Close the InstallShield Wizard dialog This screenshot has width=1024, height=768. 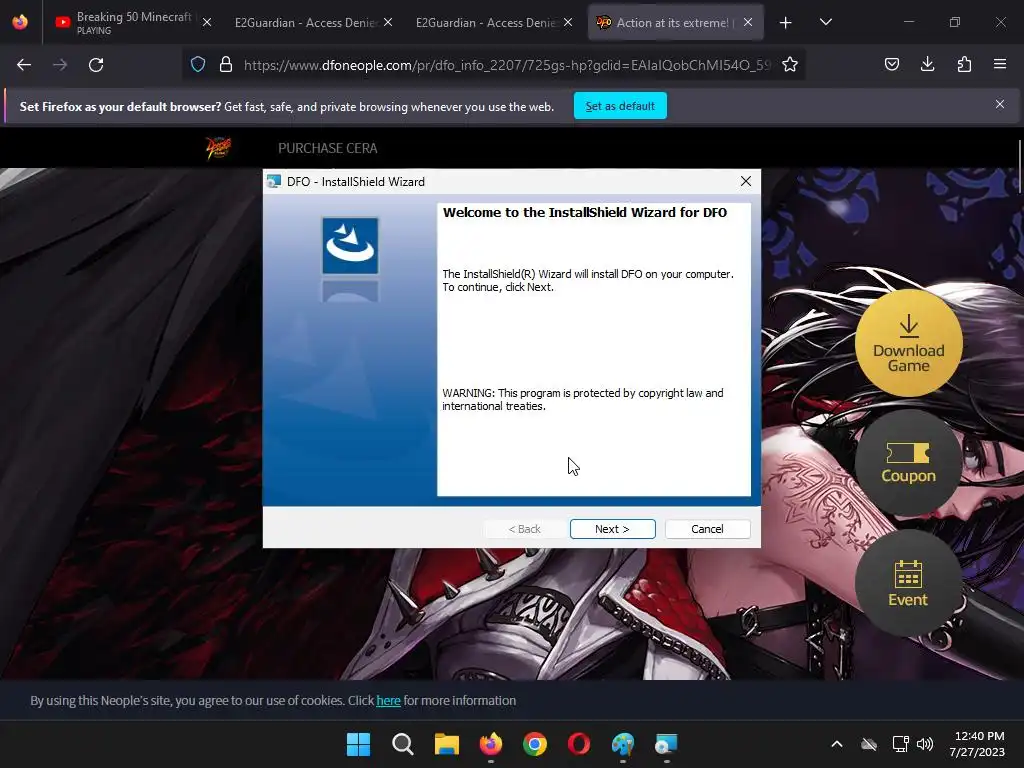point(746,182)
